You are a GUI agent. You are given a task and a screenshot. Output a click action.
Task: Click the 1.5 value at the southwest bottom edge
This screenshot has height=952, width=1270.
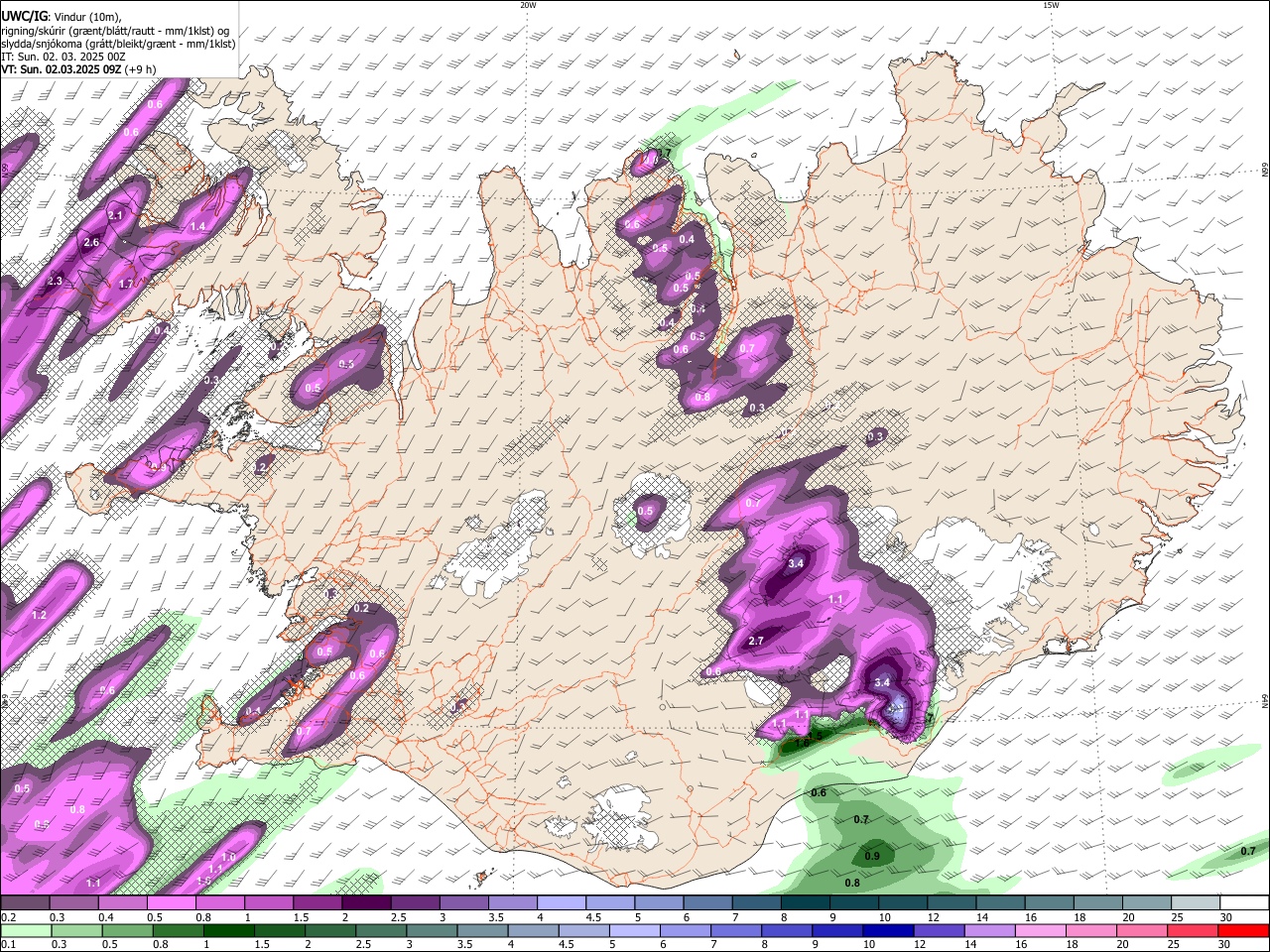click(x=203, y=881)
